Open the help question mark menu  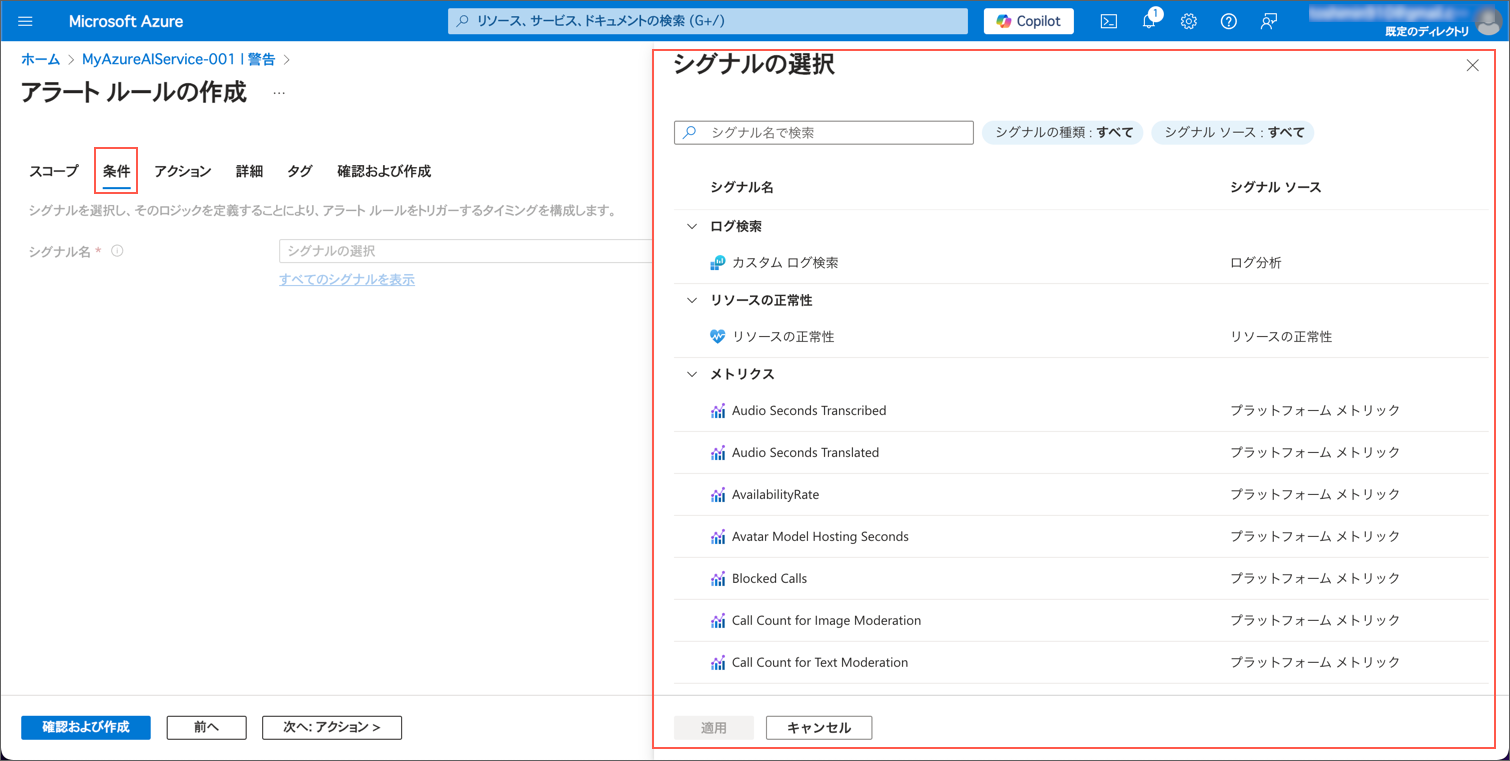click(1228, 21)
